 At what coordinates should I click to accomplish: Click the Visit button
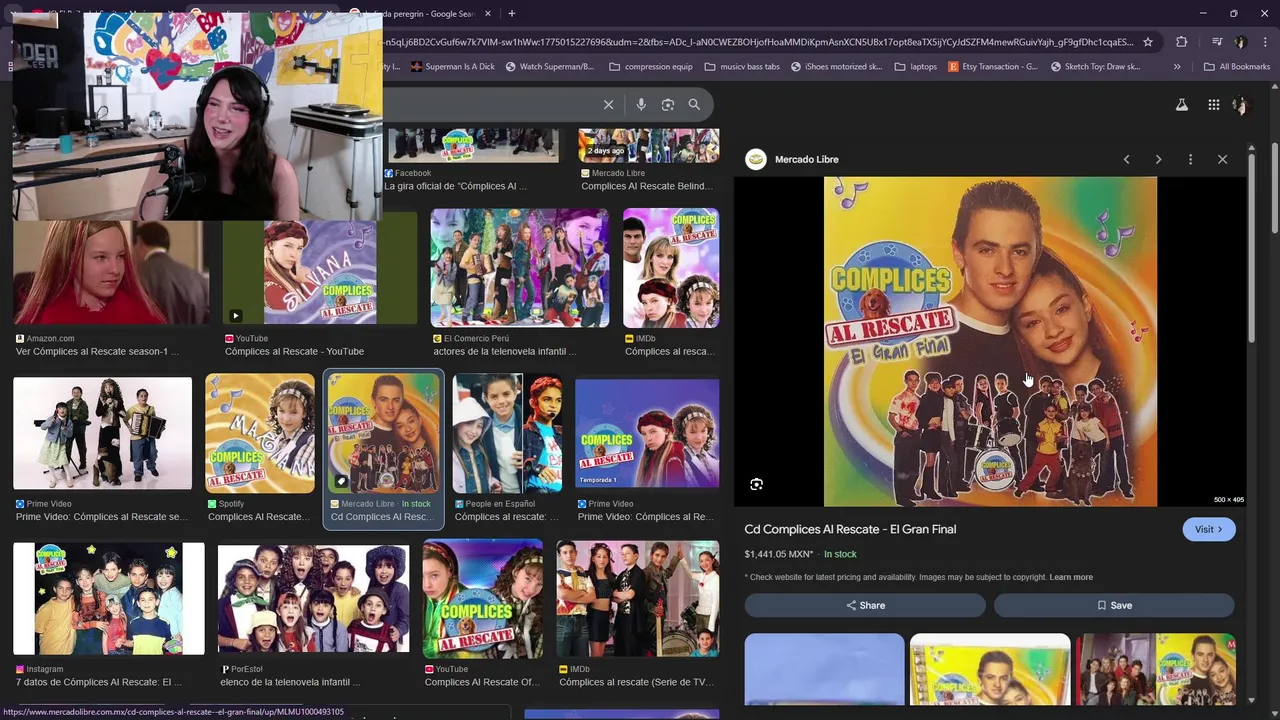click(x=1208, y=529)
